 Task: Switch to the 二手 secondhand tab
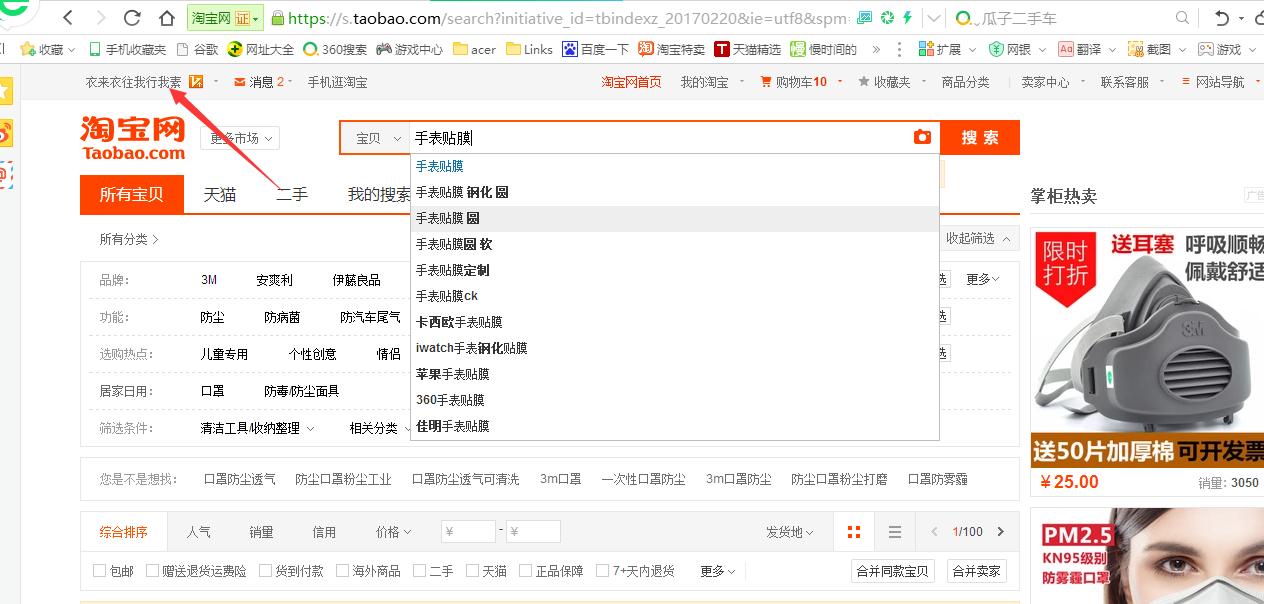click(291, 195)
